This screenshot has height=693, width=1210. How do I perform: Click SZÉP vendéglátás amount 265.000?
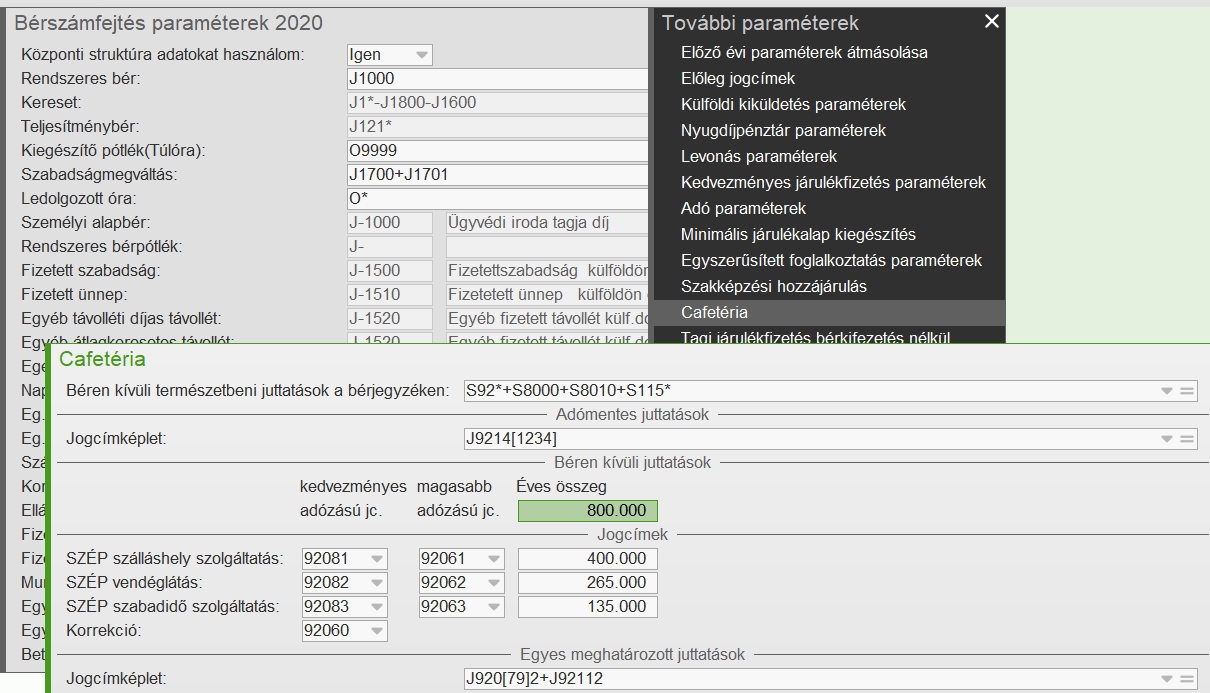tap(588, 583)
